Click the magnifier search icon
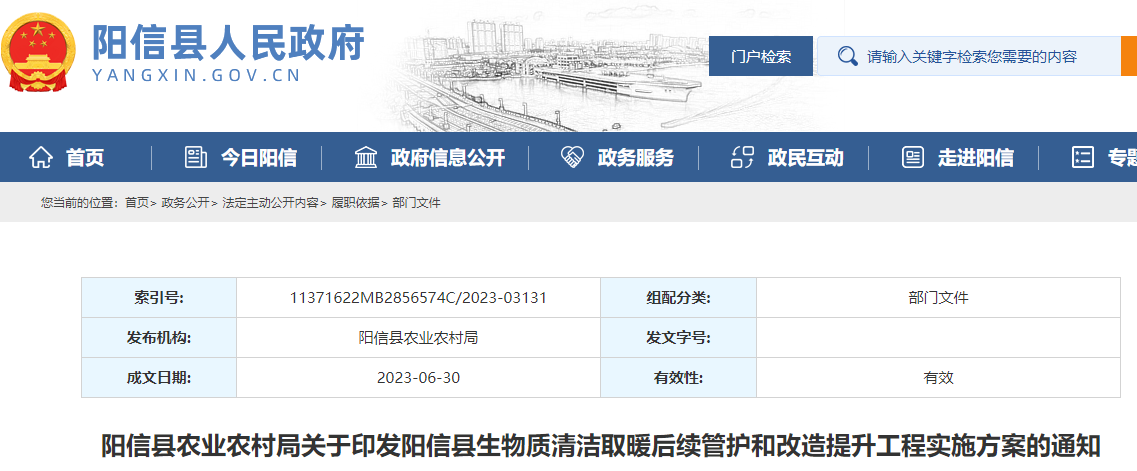 pos(847,57)
